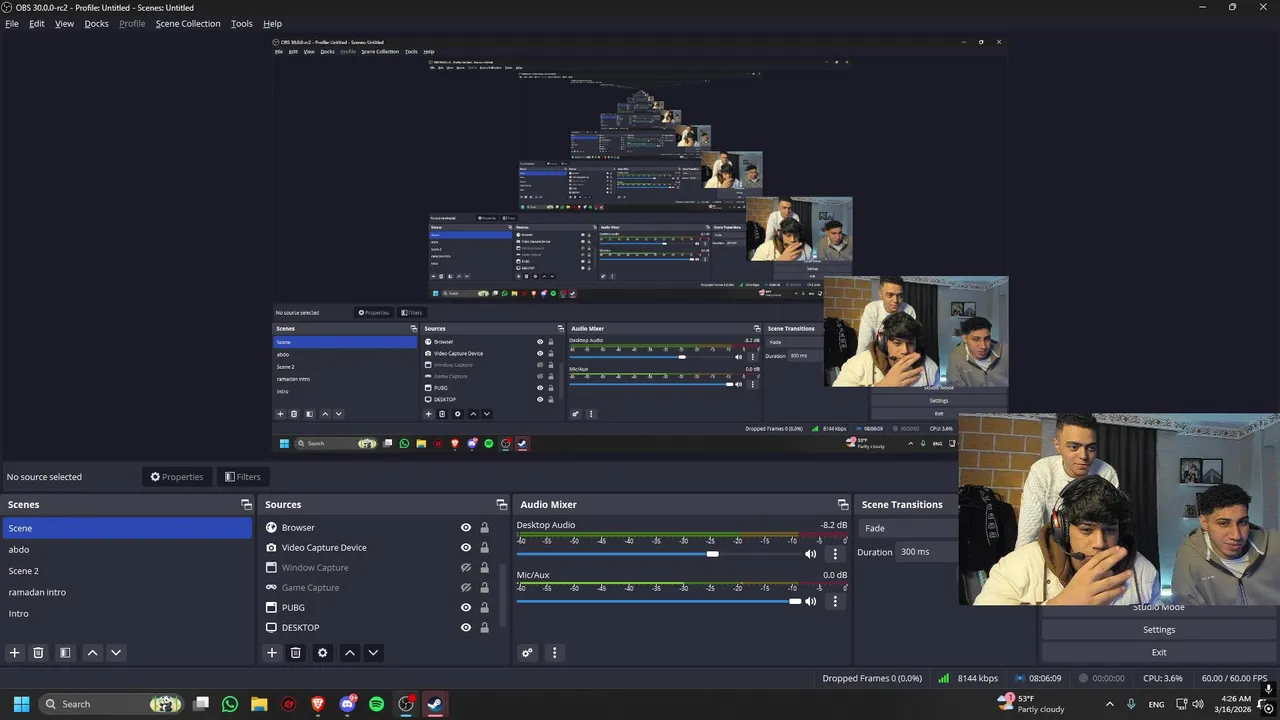1280x720 pixels.
Task: Click the Filters button
Action: [x=243, y=477]
